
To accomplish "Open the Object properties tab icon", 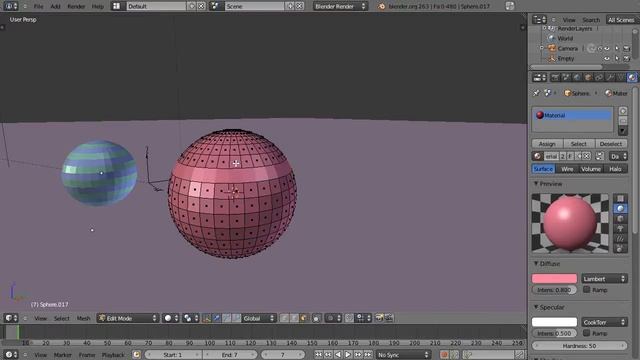I will [588, 78].
